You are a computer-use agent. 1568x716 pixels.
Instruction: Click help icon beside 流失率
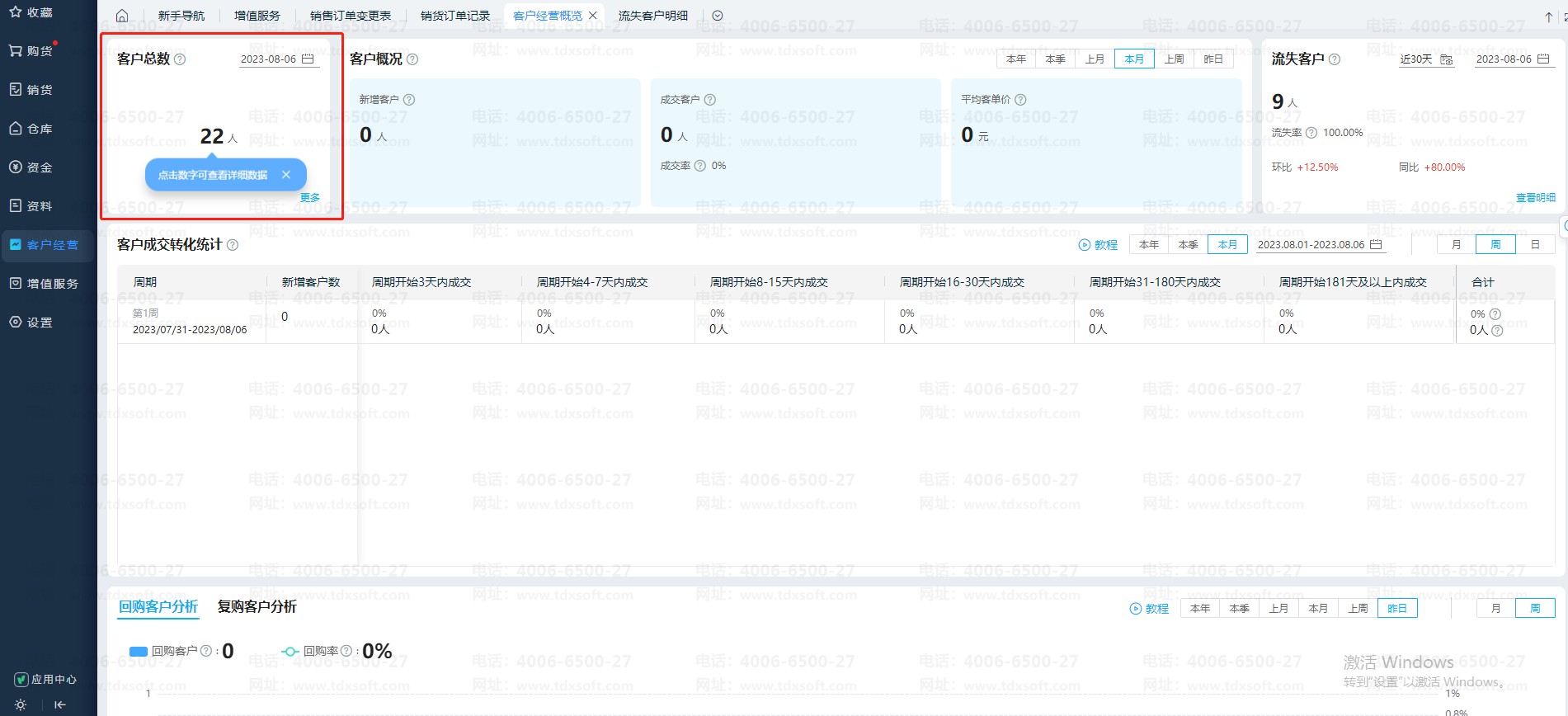(1311, 133)
